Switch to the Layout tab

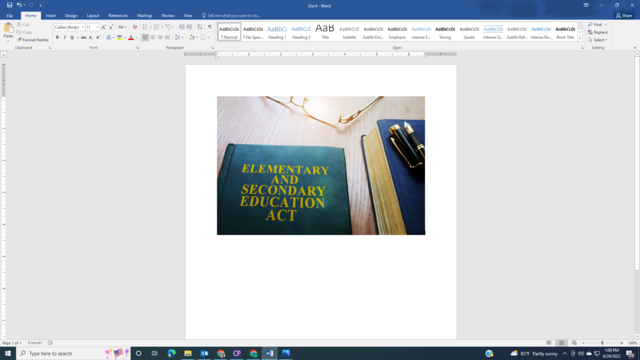point(93,16)
